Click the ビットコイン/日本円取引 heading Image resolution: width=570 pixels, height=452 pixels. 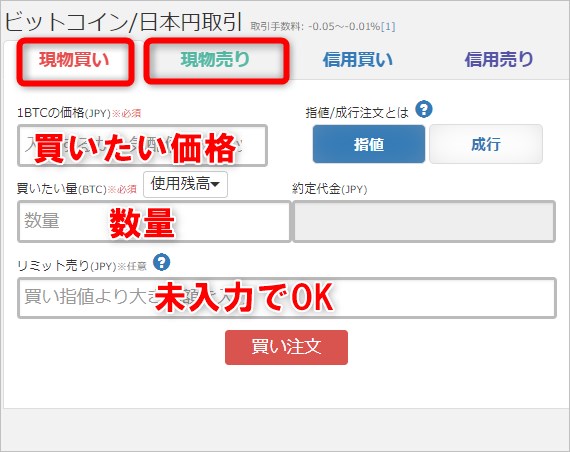tap(123, 22)
